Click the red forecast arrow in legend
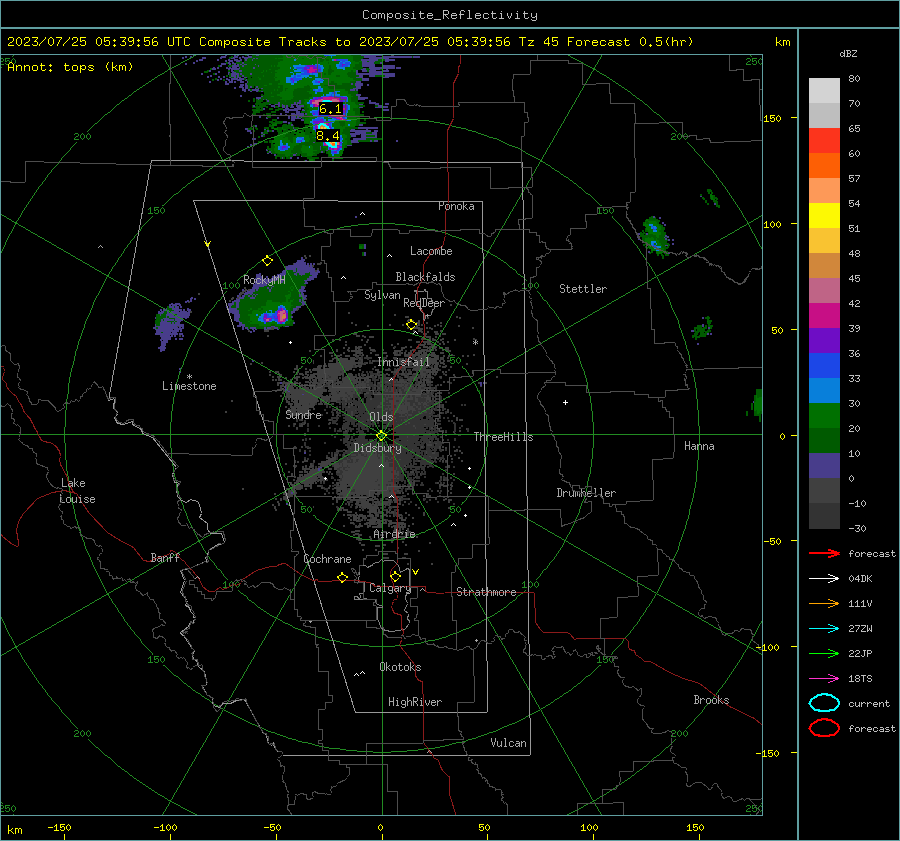Image resolution: width=900 pixels, height=841 pixels. pyautogui.click(x=824, y=553)
